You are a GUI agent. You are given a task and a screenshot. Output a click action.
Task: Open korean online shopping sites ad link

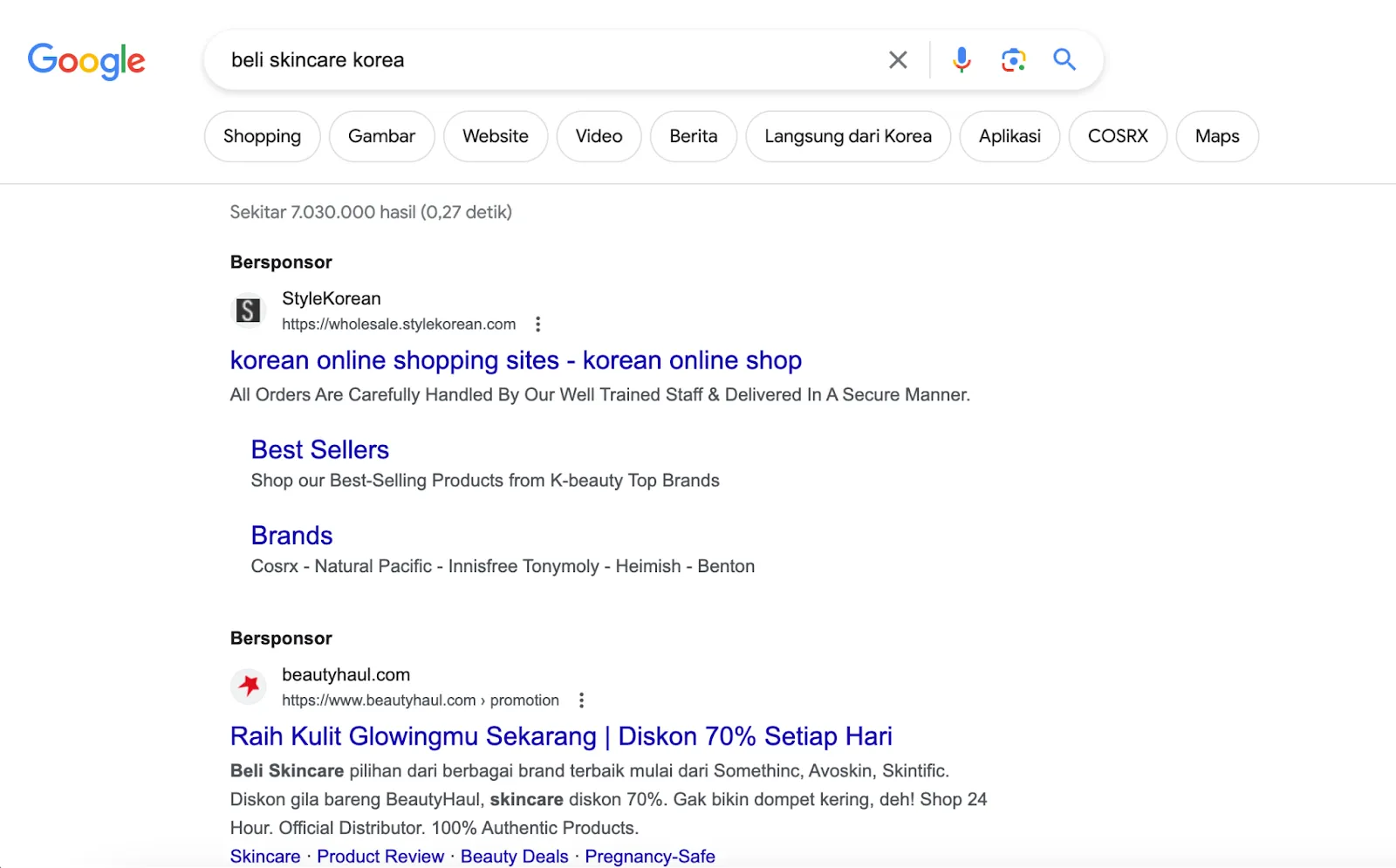pos(516,360)
